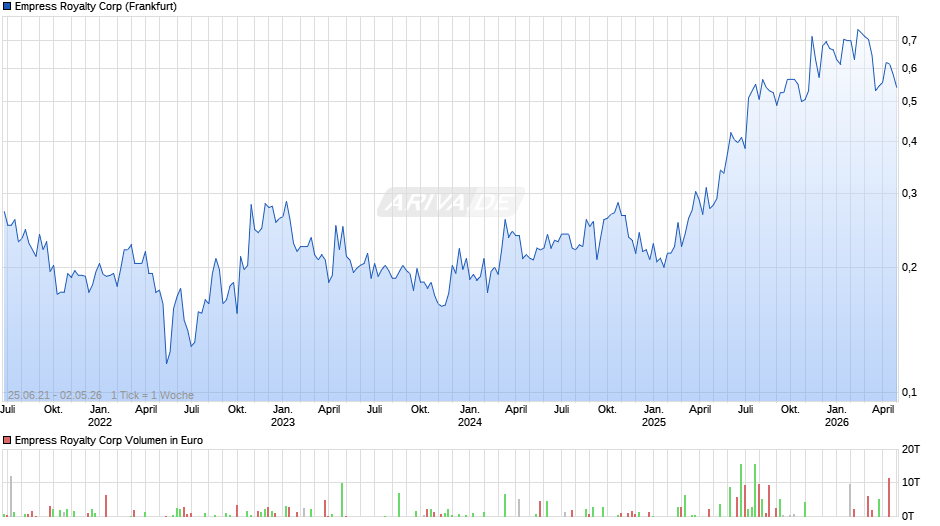
Task: Click the blue legend square for Empress Royalty Corp
Action: (x=7, y=7)
